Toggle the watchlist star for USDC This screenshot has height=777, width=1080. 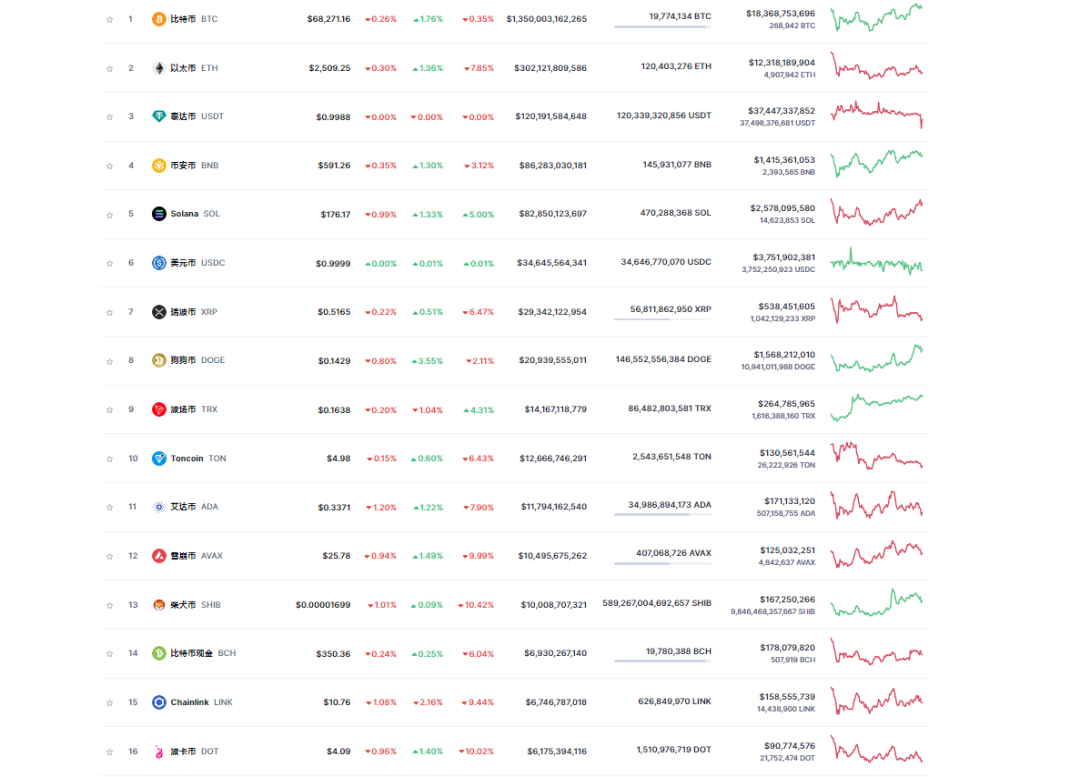coord(110,263)
